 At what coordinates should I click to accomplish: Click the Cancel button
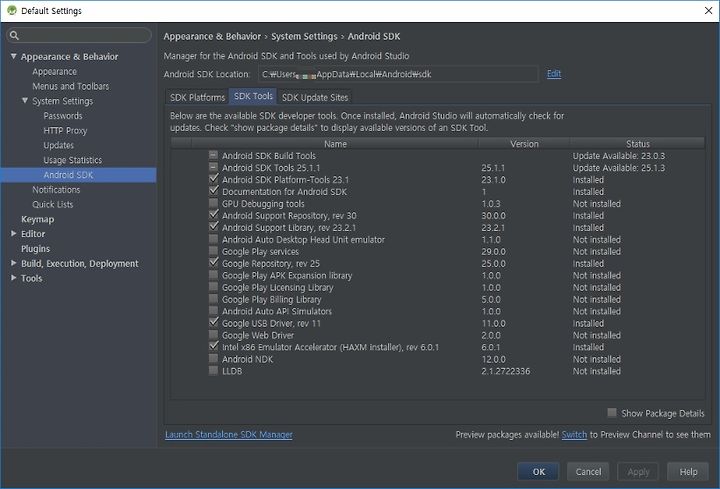588,472
